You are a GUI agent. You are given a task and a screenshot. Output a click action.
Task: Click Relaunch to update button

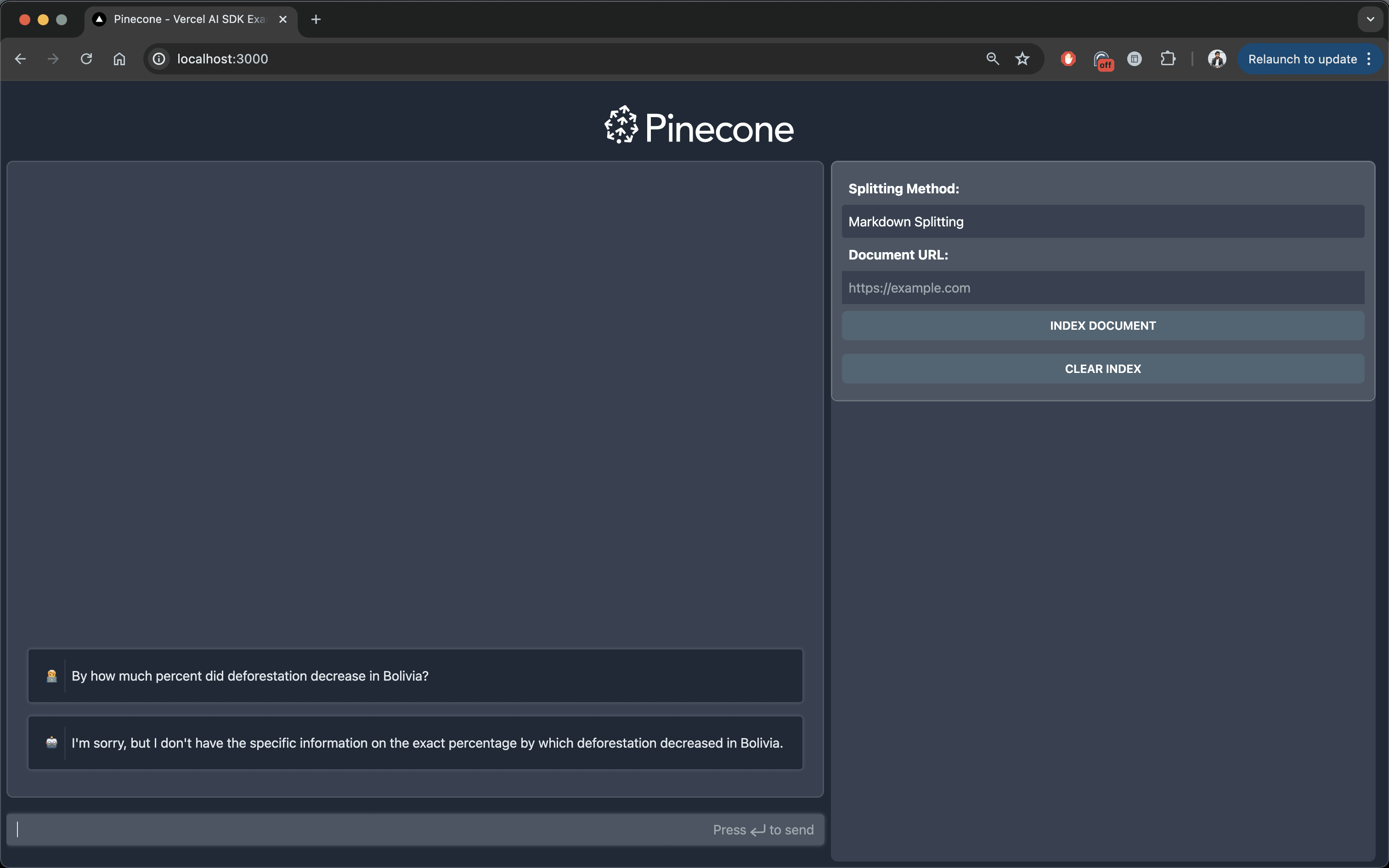click(1302, 59)
